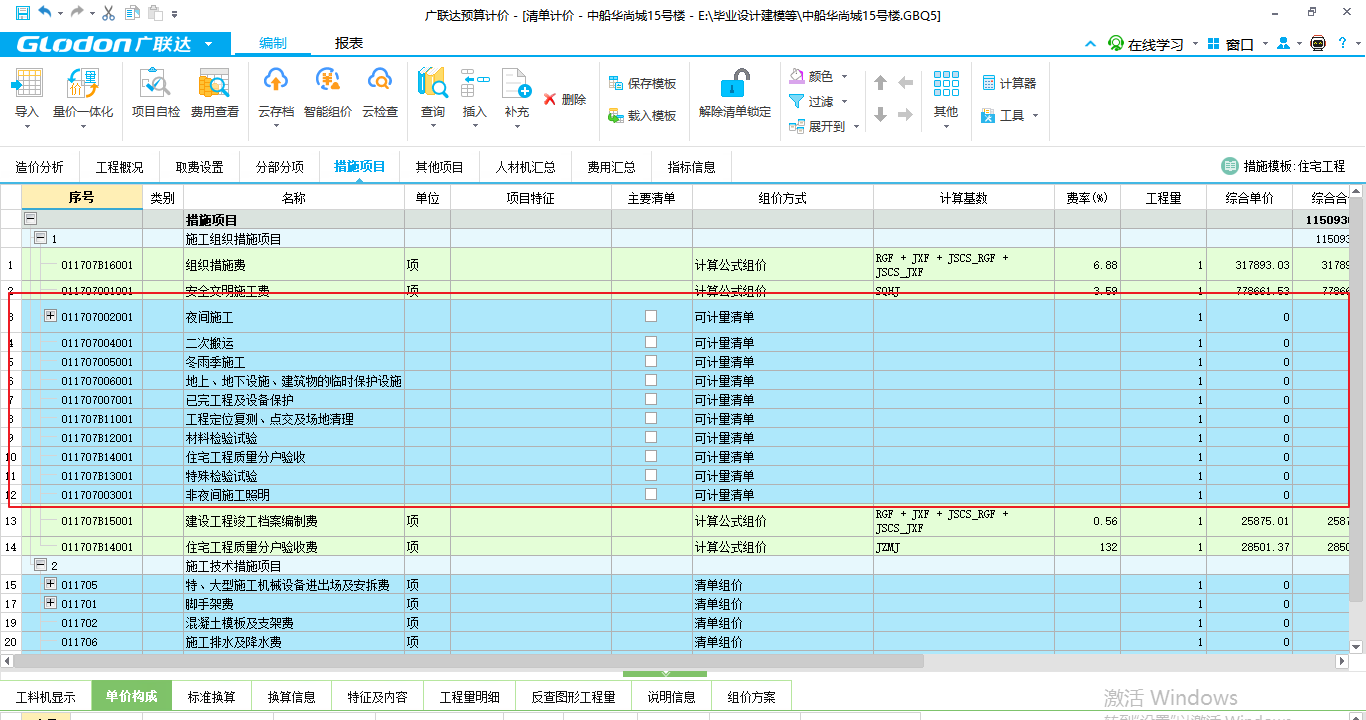Tick the checkbox in 材料检验试验 row

651,437
